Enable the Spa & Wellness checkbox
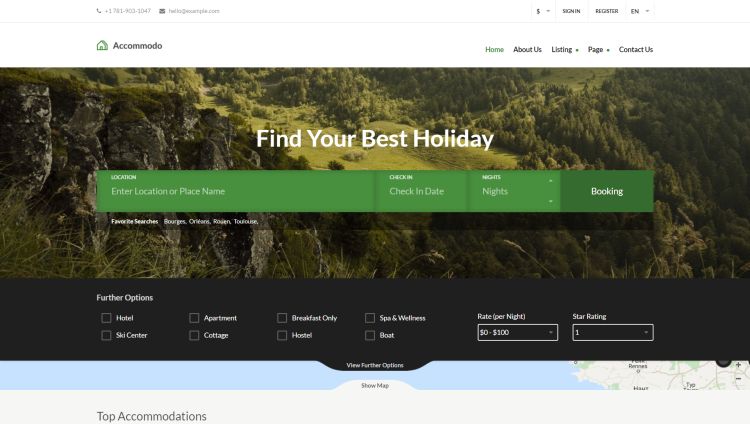The height and width of the screenshot is (424, 750). pyautogui.click(x=370, y=318)
